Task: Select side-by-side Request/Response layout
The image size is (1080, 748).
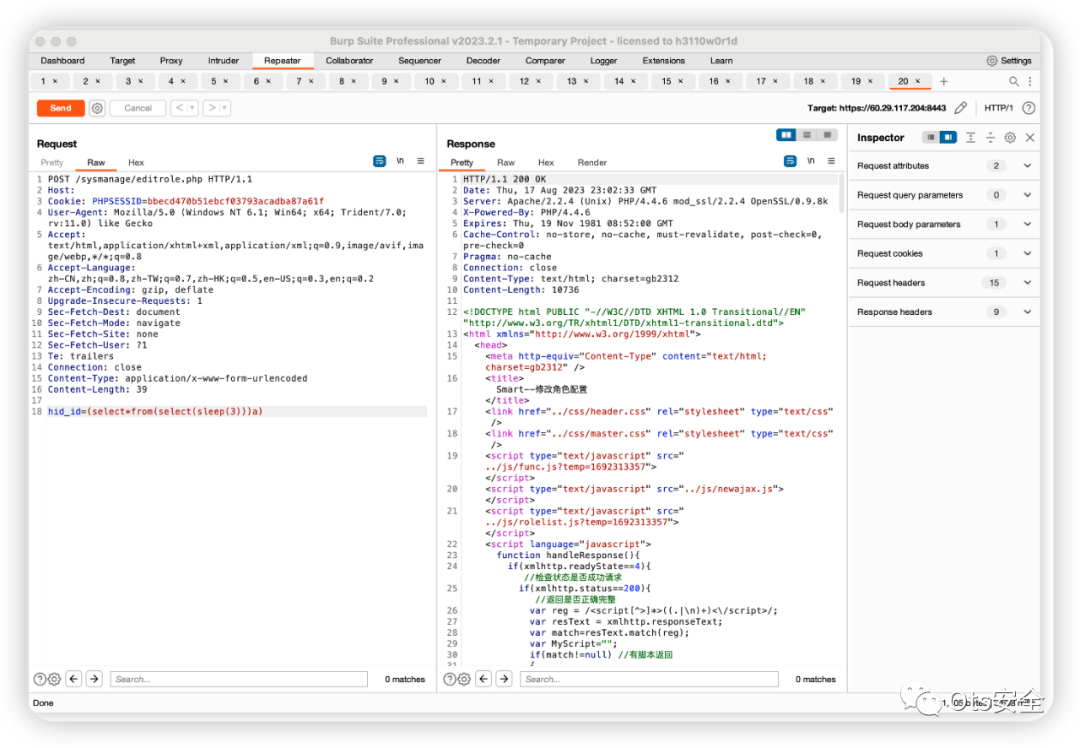Action: pyautogui.click(x=786, y=135)
